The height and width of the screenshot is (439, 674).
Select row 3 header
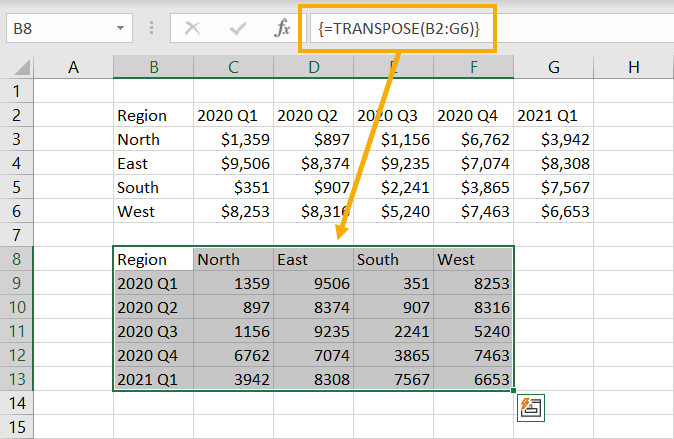click(16, 139)
